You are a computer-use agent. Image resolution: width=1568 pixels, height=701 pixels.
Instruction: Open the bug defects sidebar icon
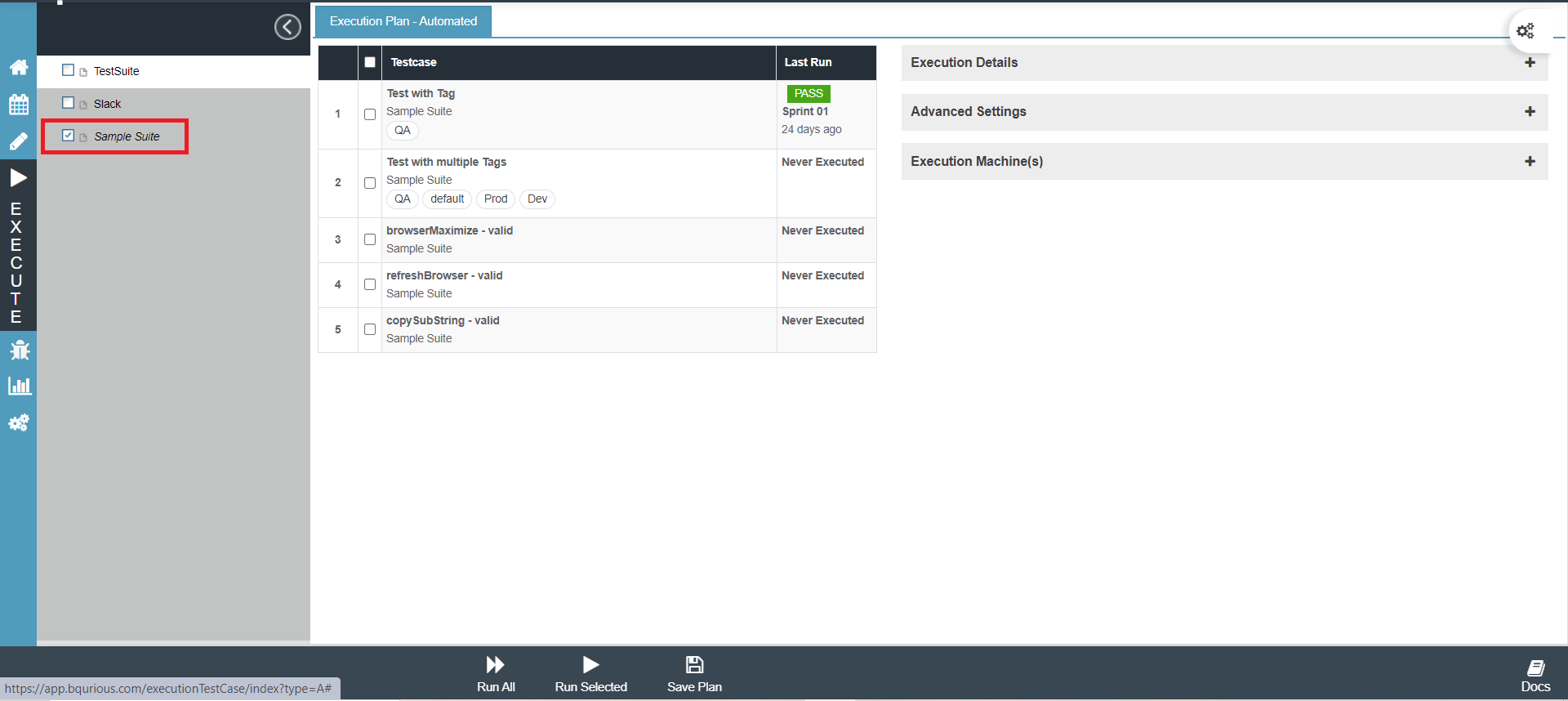[19, 350]
